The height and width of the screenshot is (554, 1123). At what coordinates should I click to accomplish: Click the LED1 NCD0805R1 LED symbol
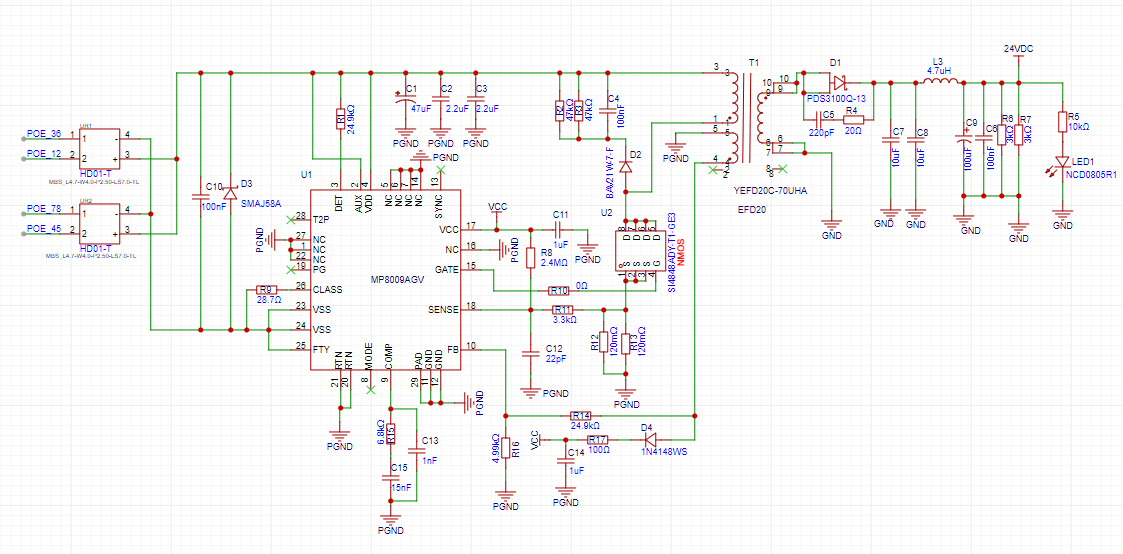[1063, 164]
